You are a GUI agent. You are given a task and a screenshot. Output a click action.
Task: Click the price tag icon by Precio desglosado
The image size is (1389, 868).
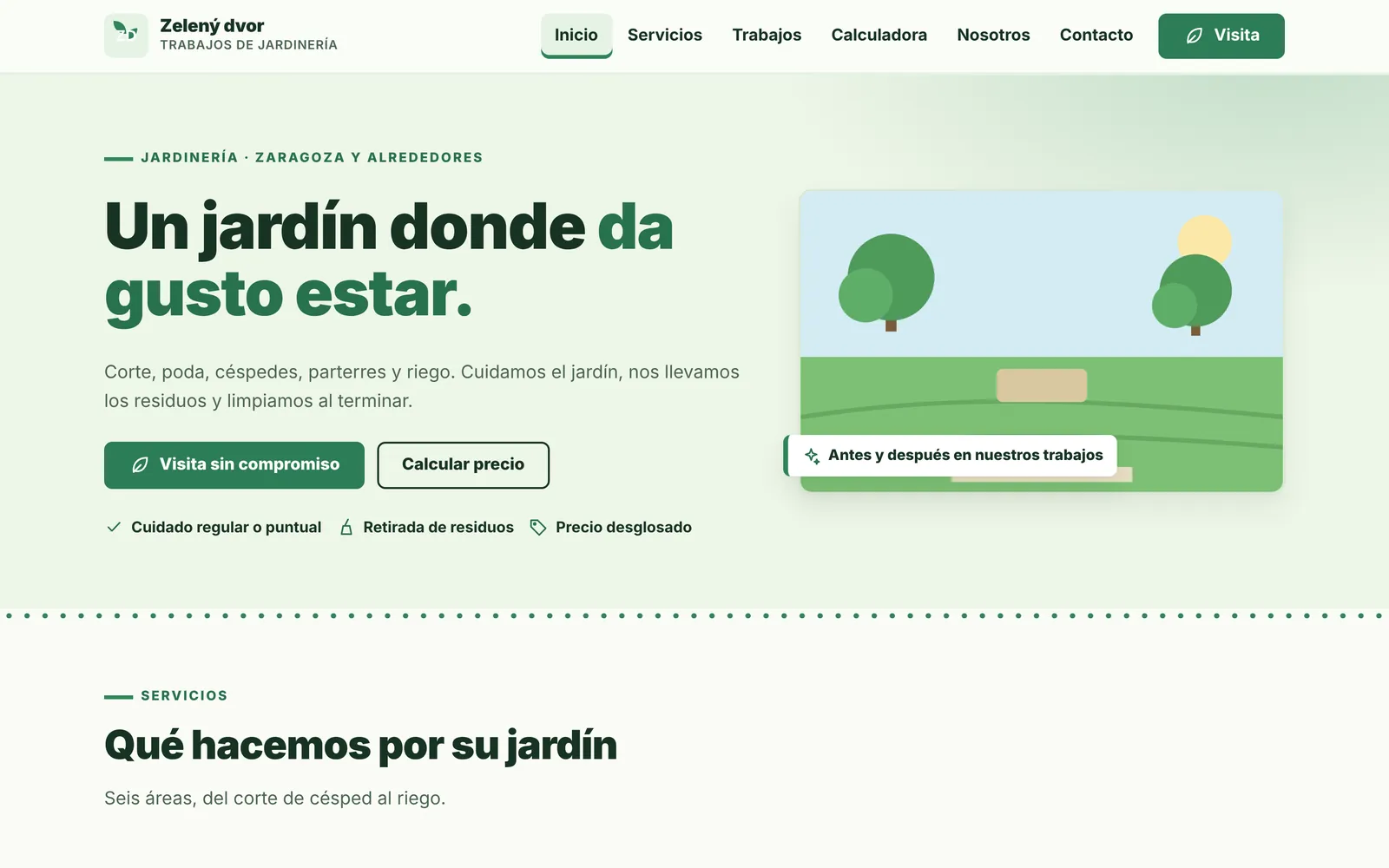(x=538, y=527)
